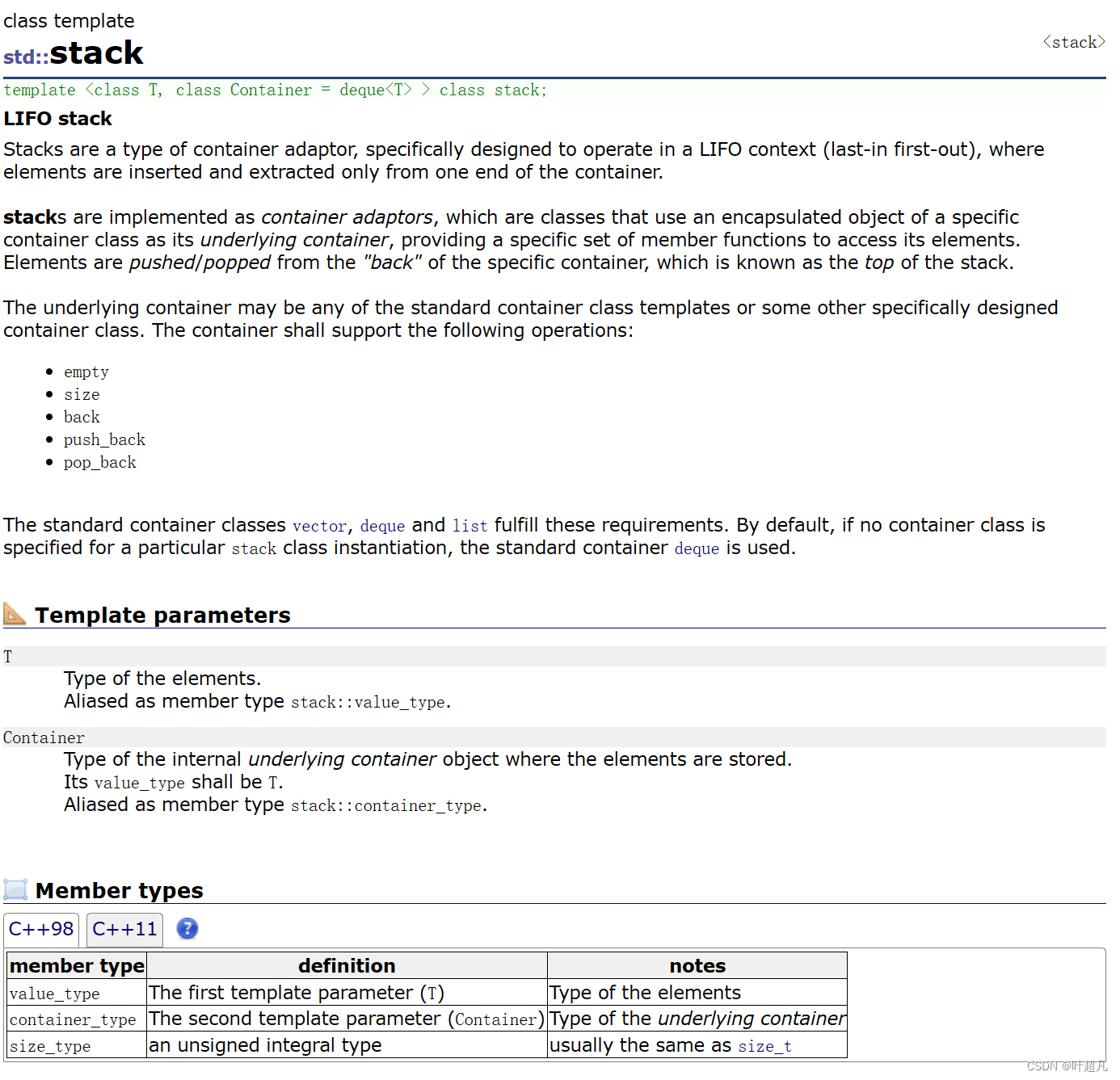This screenshot has width=1120, height=1080.
Task: Click the 'member type' column header
Action: (x=77, y=965)
